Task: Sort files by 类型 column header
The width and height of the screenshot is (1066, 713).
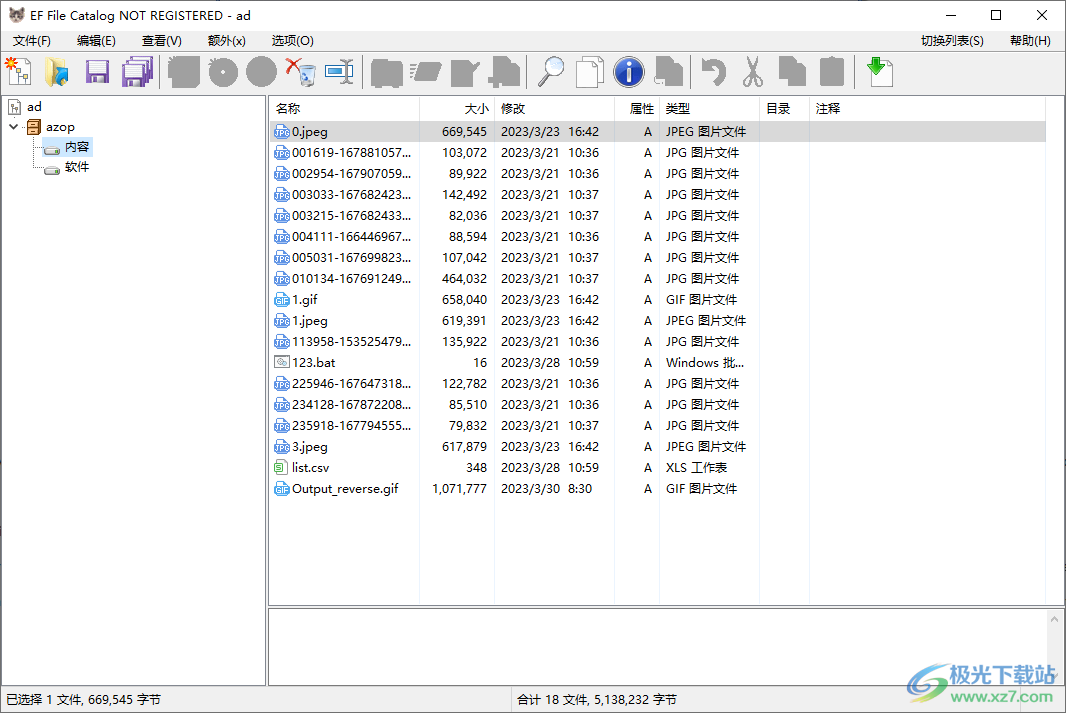Action: pyautogui.click(x=709, y=109)
